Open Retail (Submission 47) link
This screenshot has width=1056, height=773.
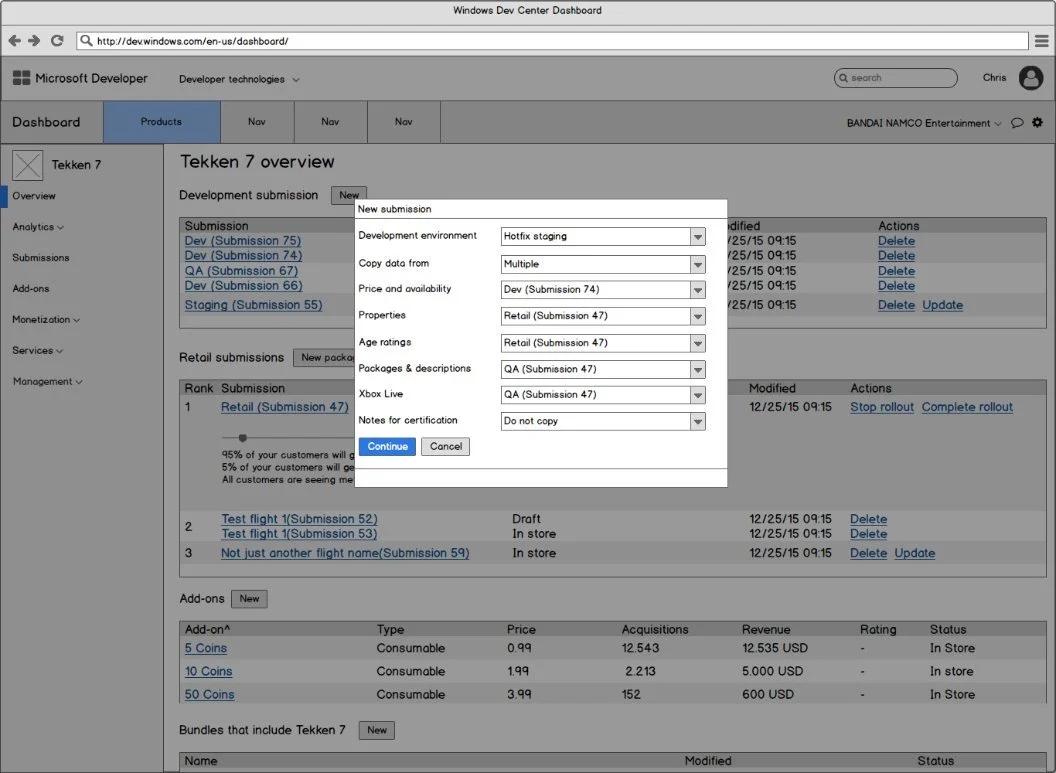pyautogui.click(x=285, y=407)
